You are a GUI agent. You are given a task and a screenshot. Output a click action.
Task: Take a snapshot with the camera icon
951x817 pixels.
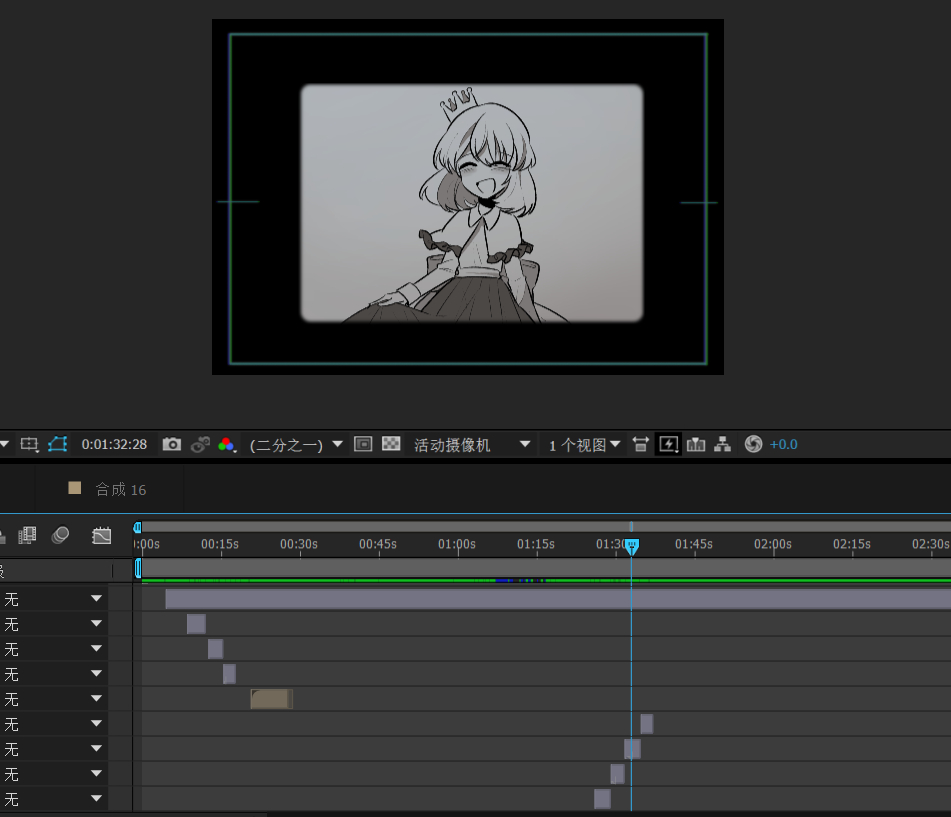pyautogui.click(x=172, y=444)
